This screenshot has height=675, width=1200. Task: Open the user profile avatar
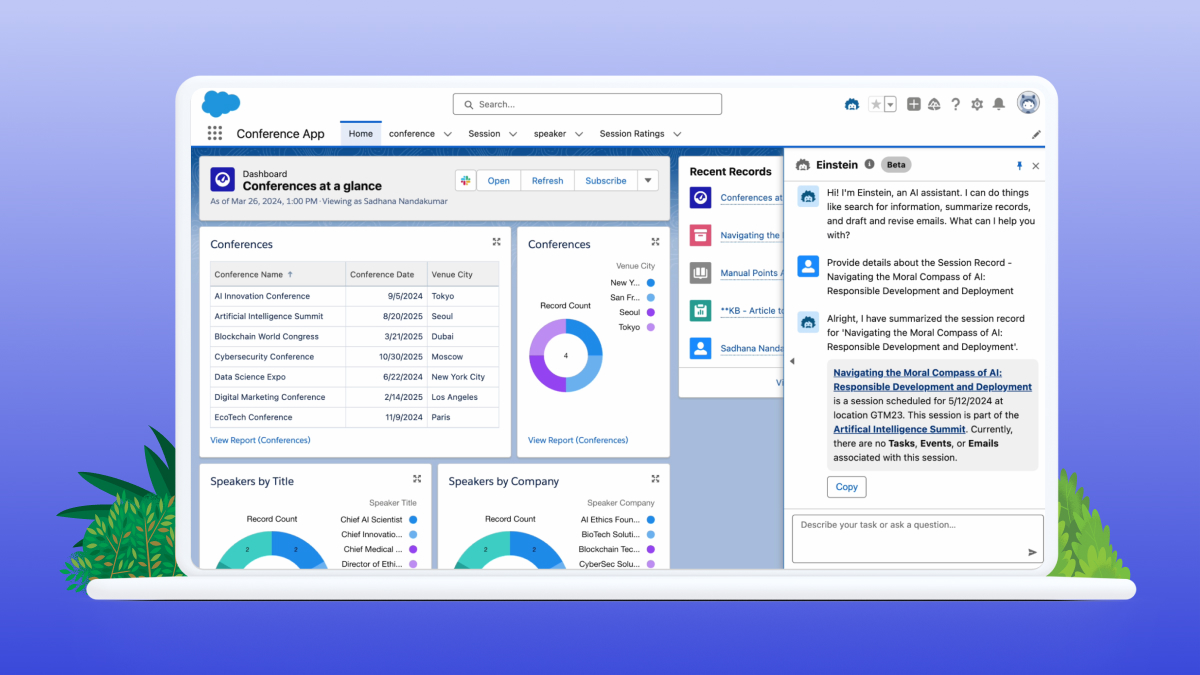[1028, 103]
